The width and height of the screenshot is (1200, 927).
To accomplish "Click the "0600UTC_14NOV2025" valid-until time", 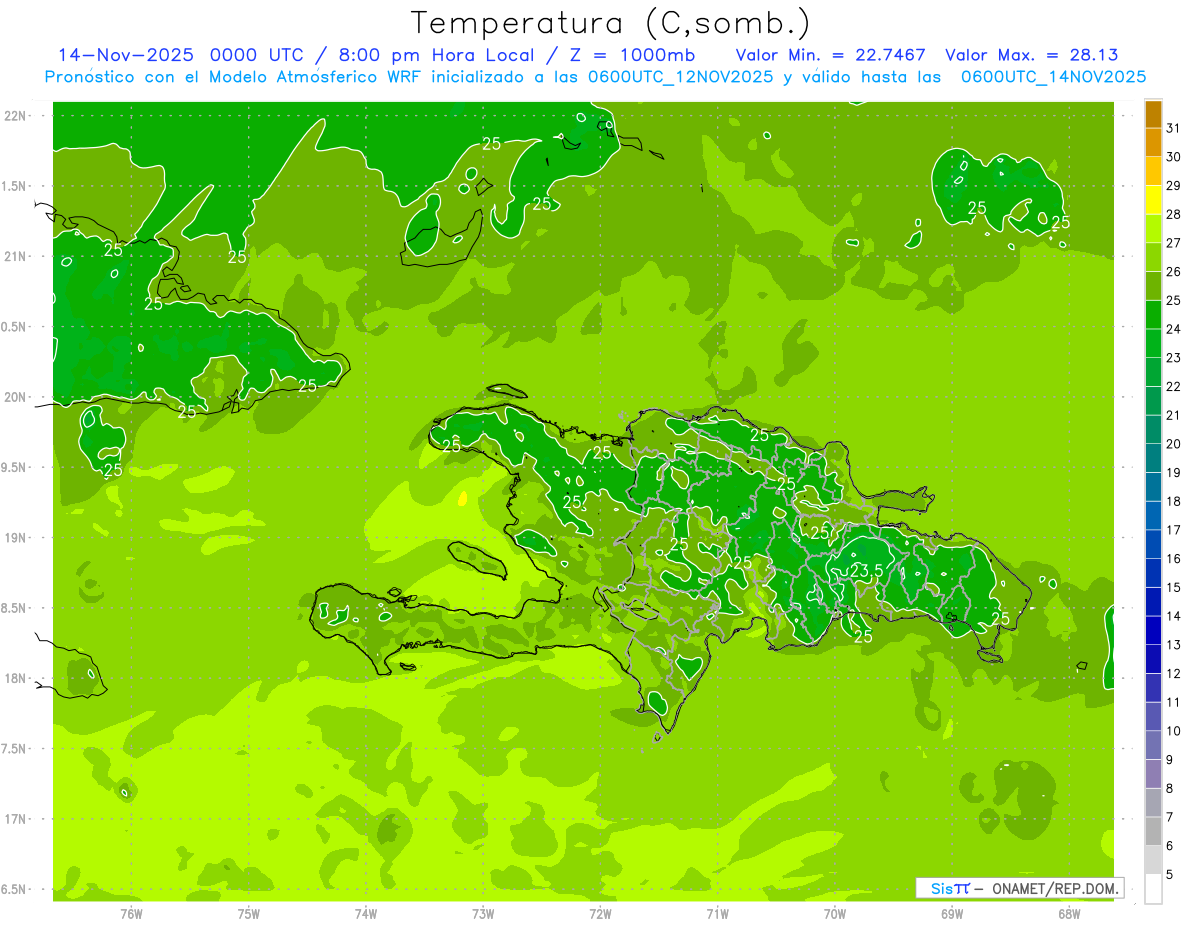I will point(1053,77).
